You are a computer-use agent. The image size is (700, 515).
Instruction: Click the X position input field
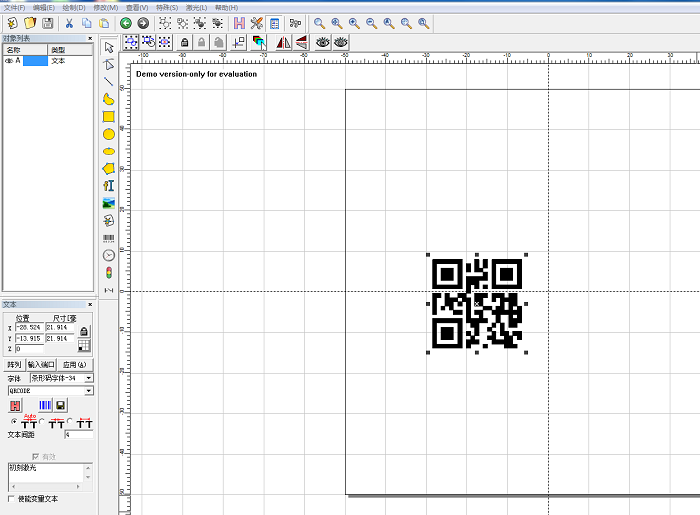29,327
